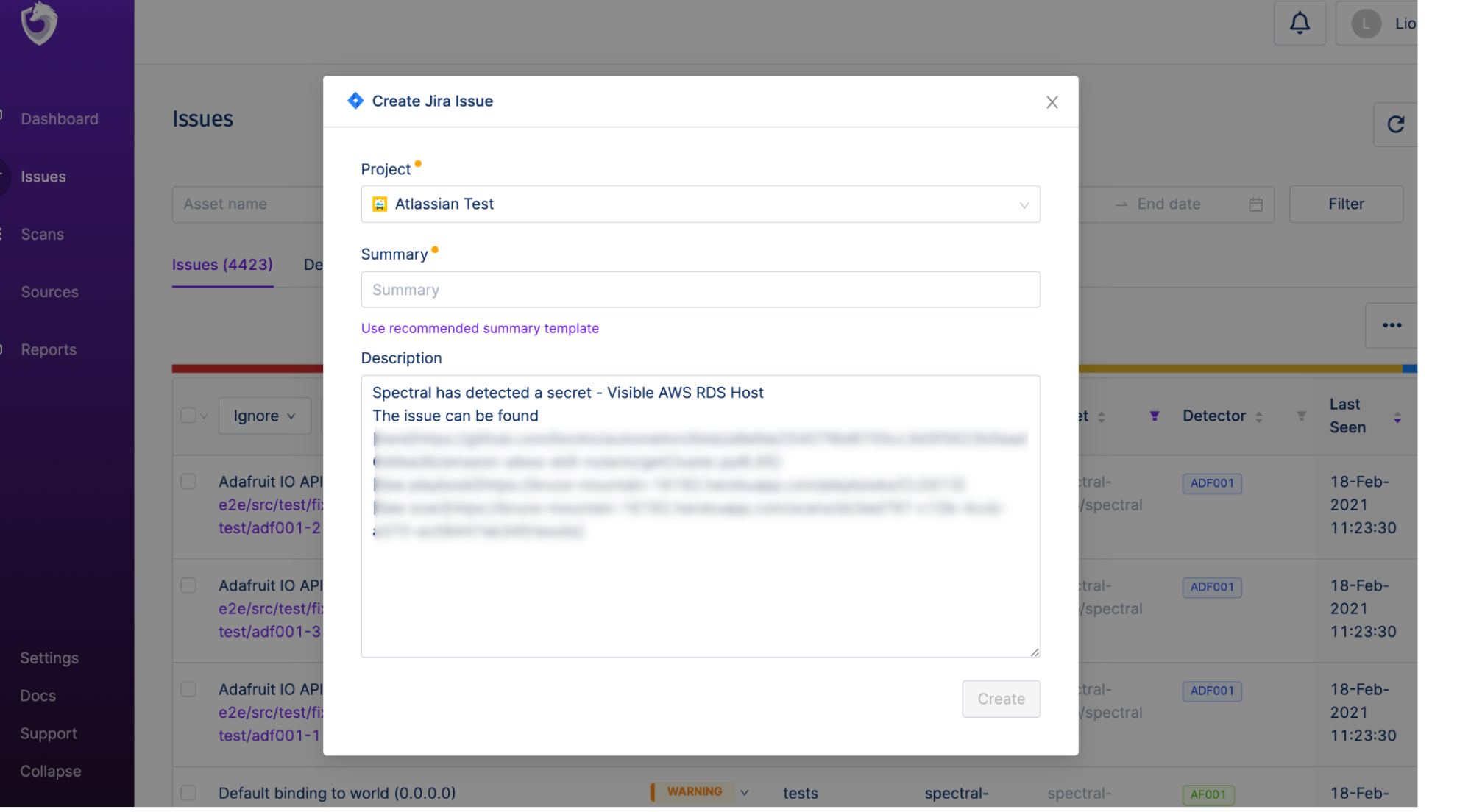Check the adf001-3 issue row checkbox

click(x=188, y=585)
